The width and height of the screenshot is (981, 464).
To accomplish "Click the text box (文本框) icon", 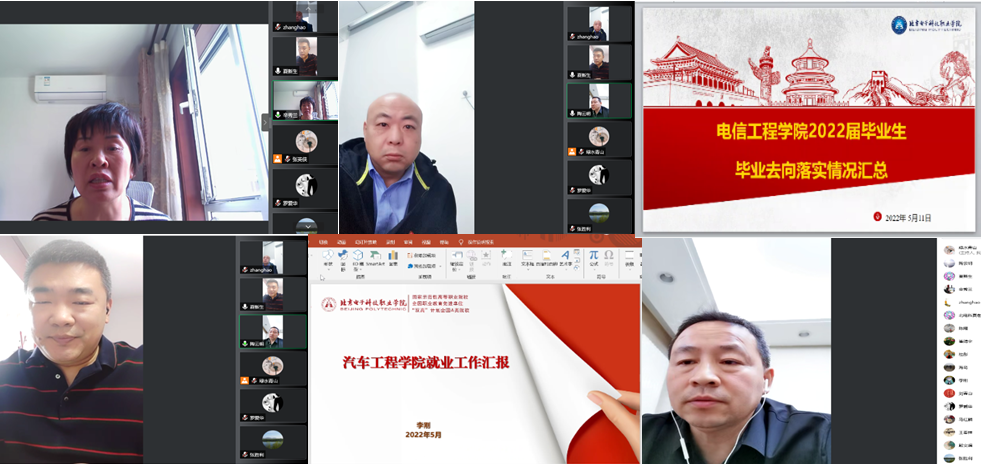I will (527, 258).
